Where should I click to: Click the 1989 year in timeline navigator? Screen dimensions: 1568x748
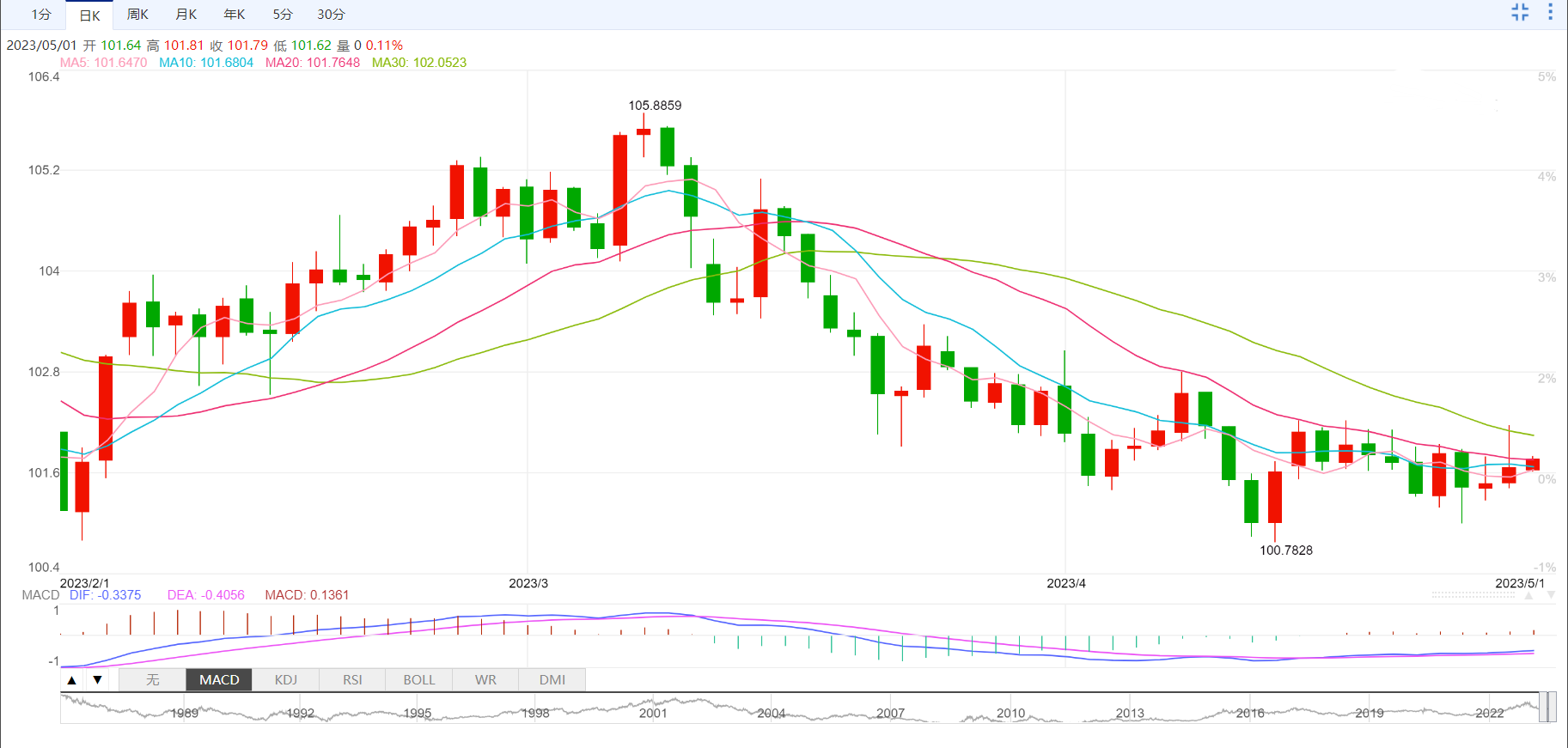pyautogui.click(x=184, y=713)
